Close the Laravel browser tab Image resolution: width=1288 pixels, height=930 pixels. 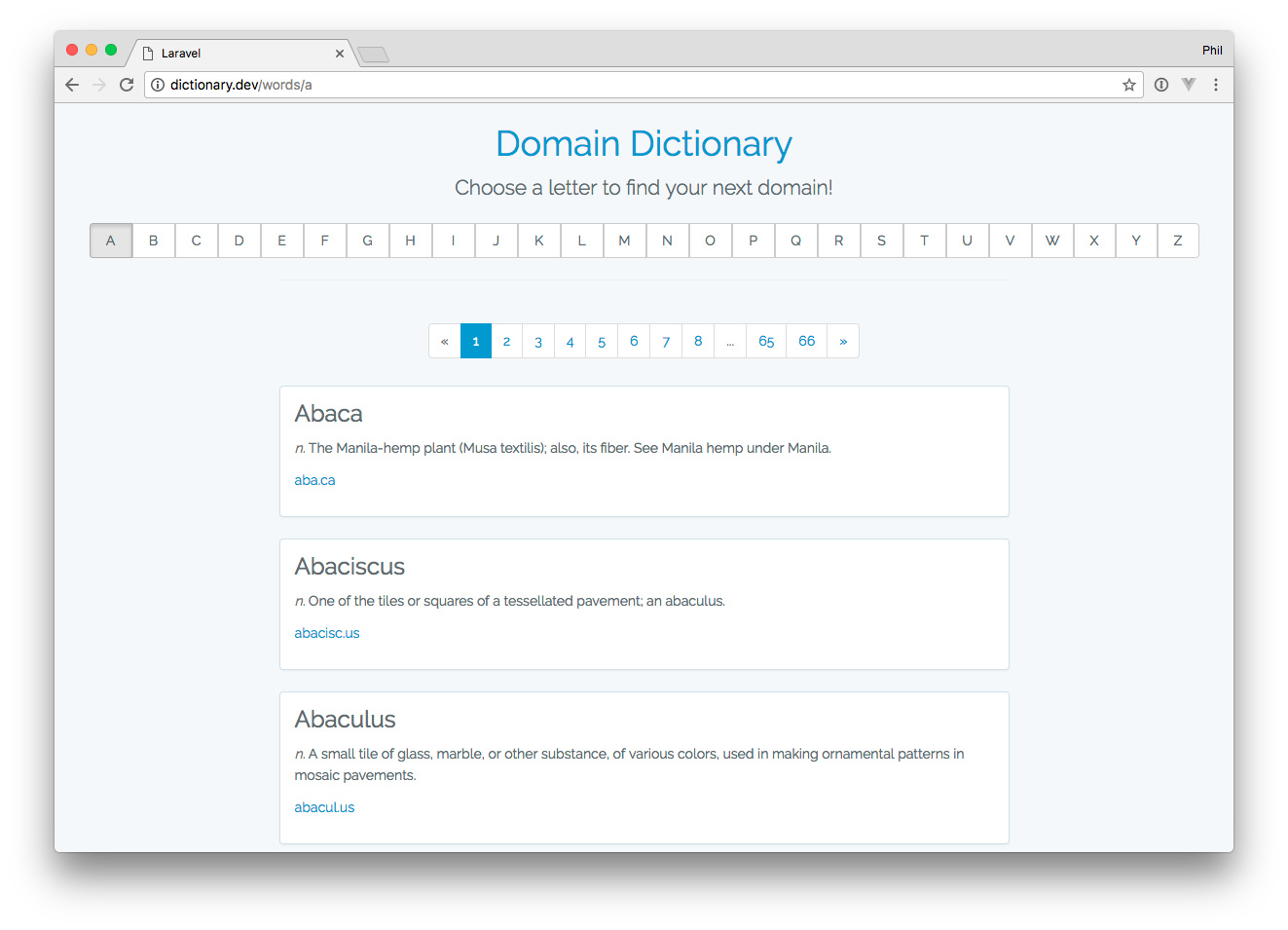click(340, 54)
